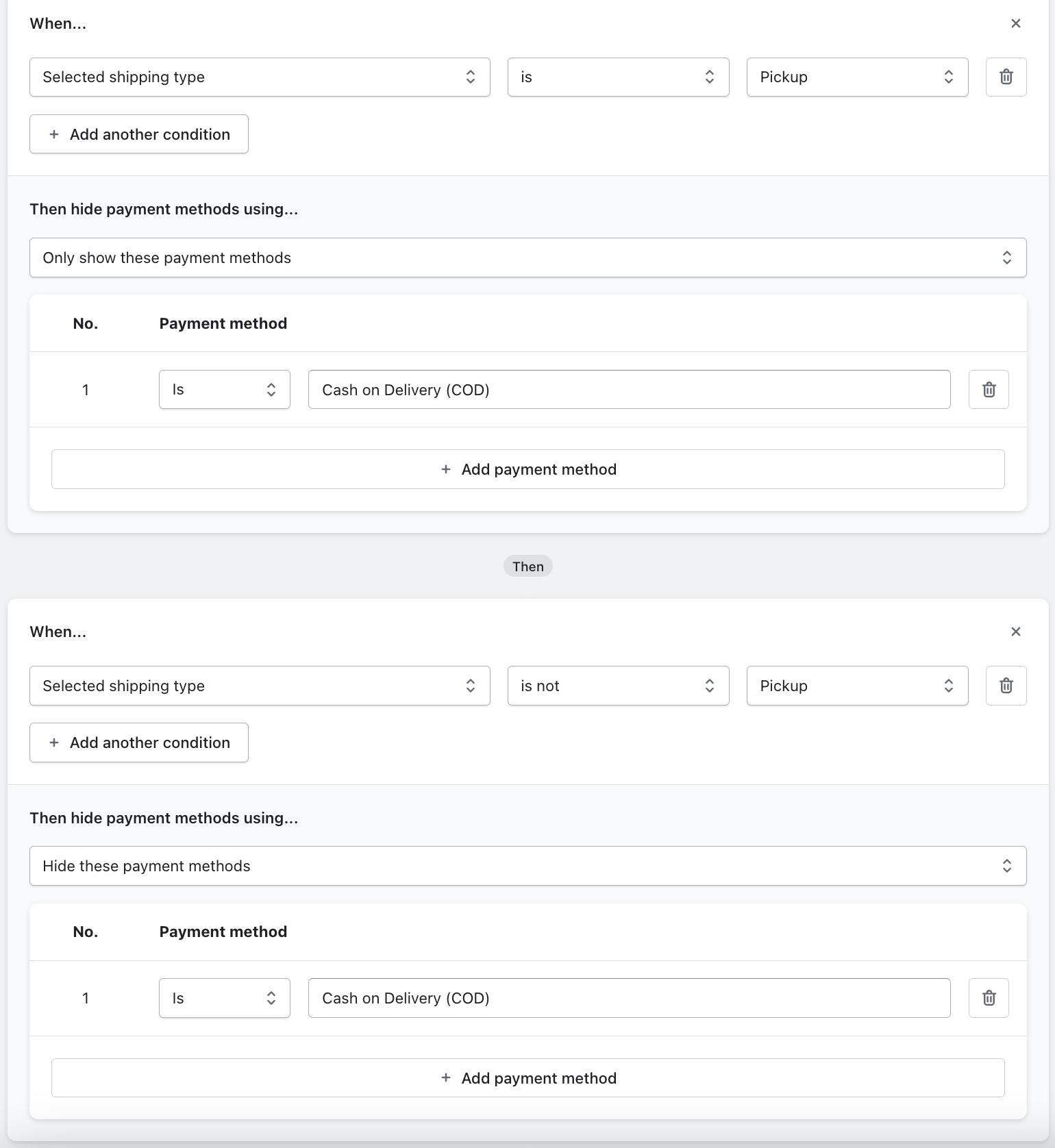Open the 'is not' operator dropdown
This screenshot has height=1148, width=1055.
coord(618,686)
